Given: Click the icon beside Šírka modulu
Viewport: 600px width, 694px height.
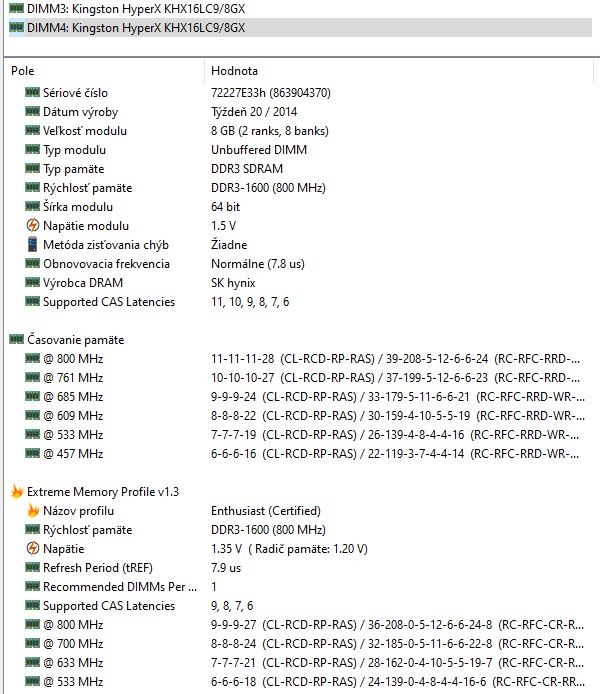Looking at the screenshot, I should click(32, 206).
